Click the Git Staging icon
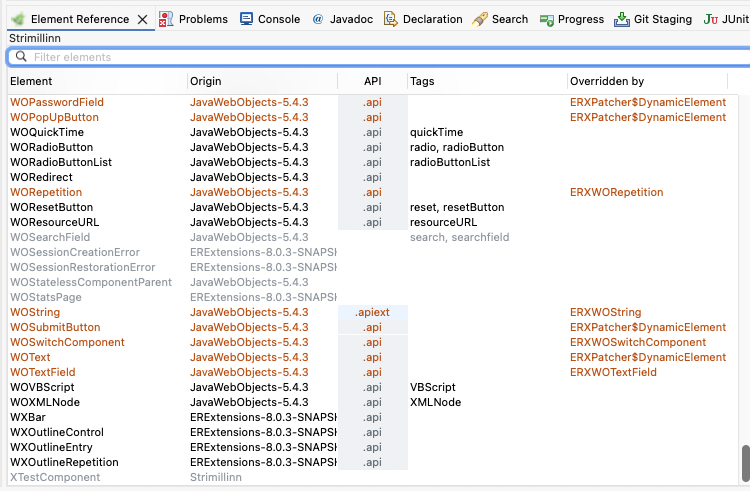This screenshot has width=750, height=491. pos(621,19)
